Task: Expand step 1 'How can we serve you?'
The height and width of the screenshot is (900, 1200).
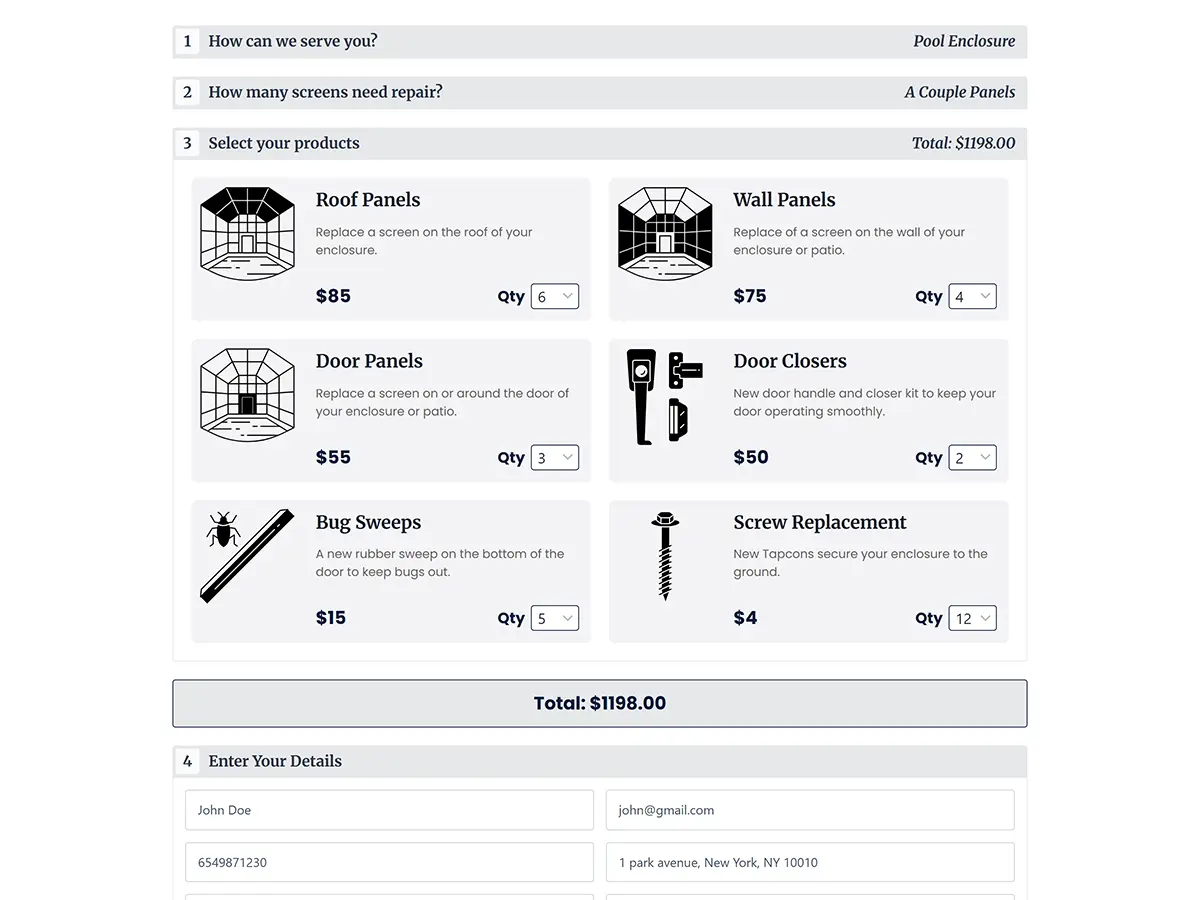Action: [x=599, y=42]
